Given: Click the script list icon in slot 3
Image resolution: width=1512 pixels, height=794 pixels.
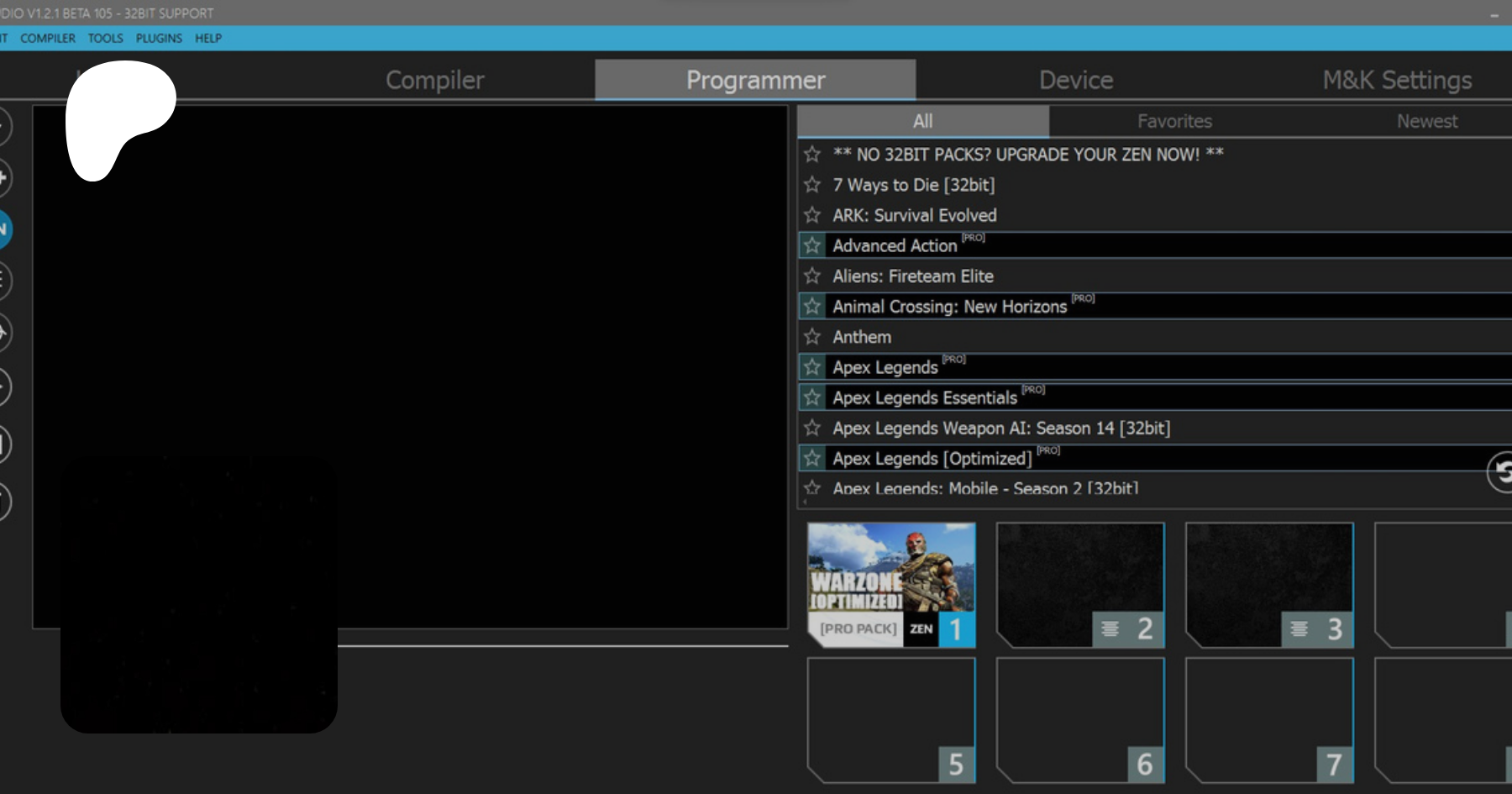Looking at the screenshot, I should pyautogui.click(x=1299, y=628).
